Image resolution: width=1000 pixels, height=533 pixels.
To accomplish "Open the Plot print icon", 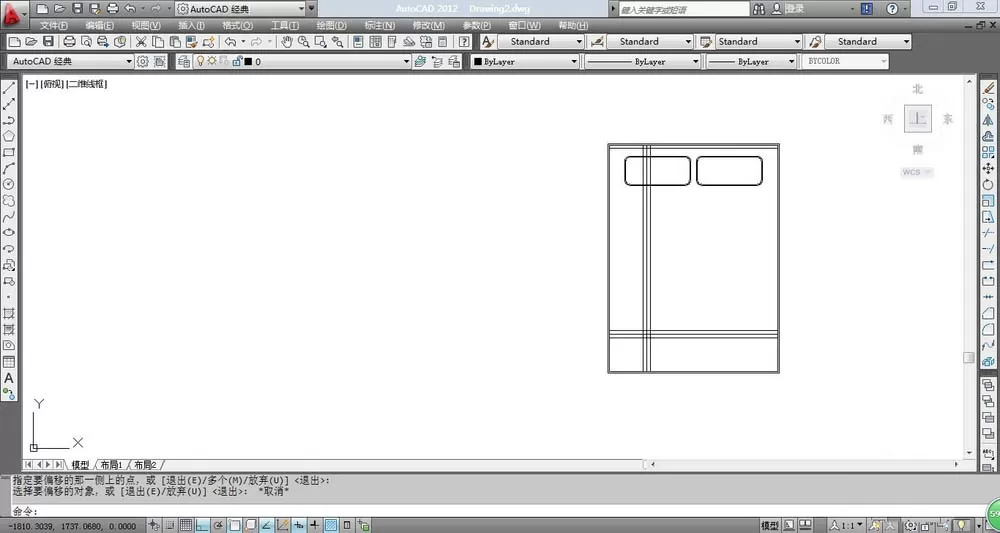I will click(70, 41).
